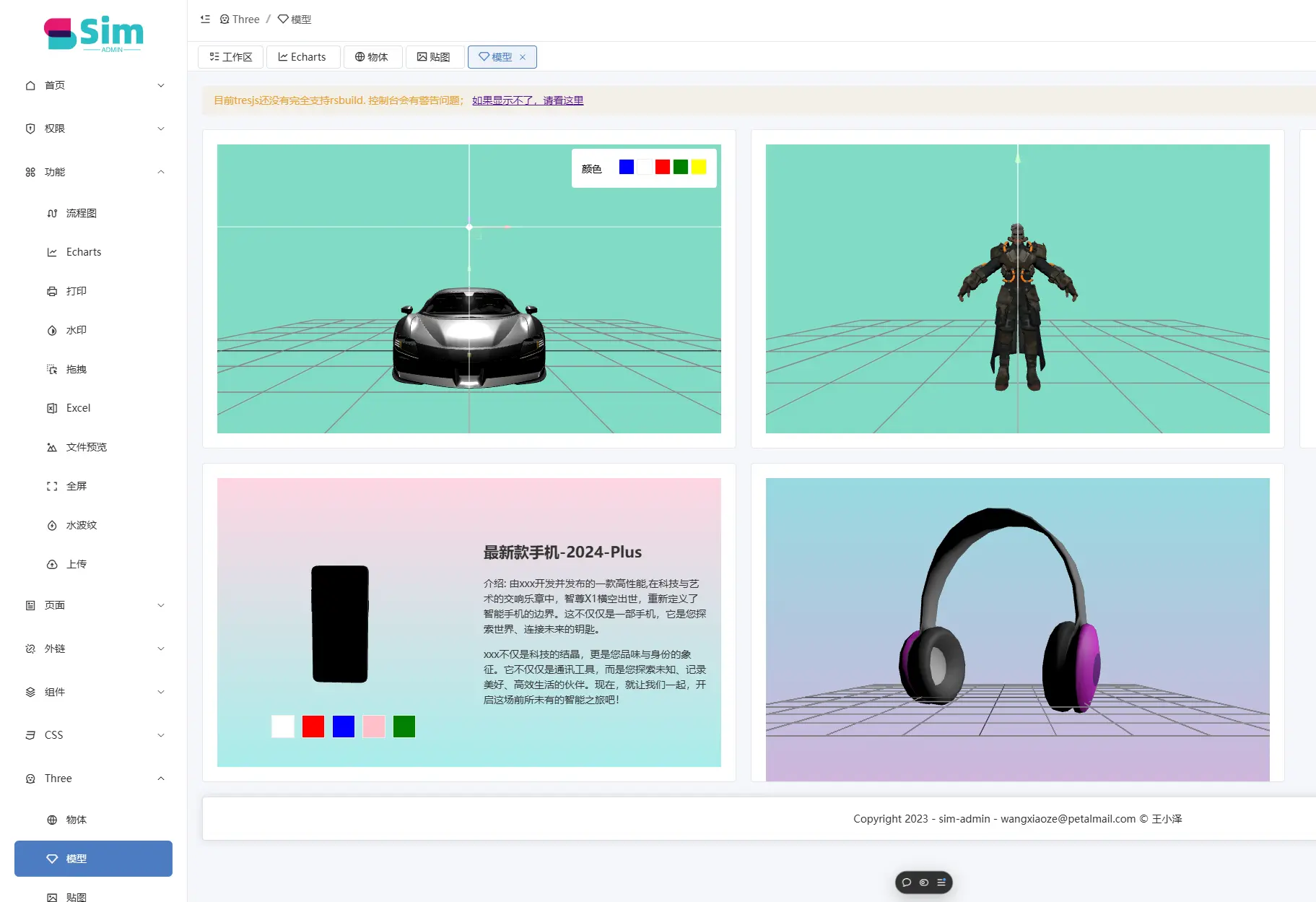Click the black phone 3D model
Image resolution: width=1316 pixels, height=902 pixels.
click(x=340, y=624)
